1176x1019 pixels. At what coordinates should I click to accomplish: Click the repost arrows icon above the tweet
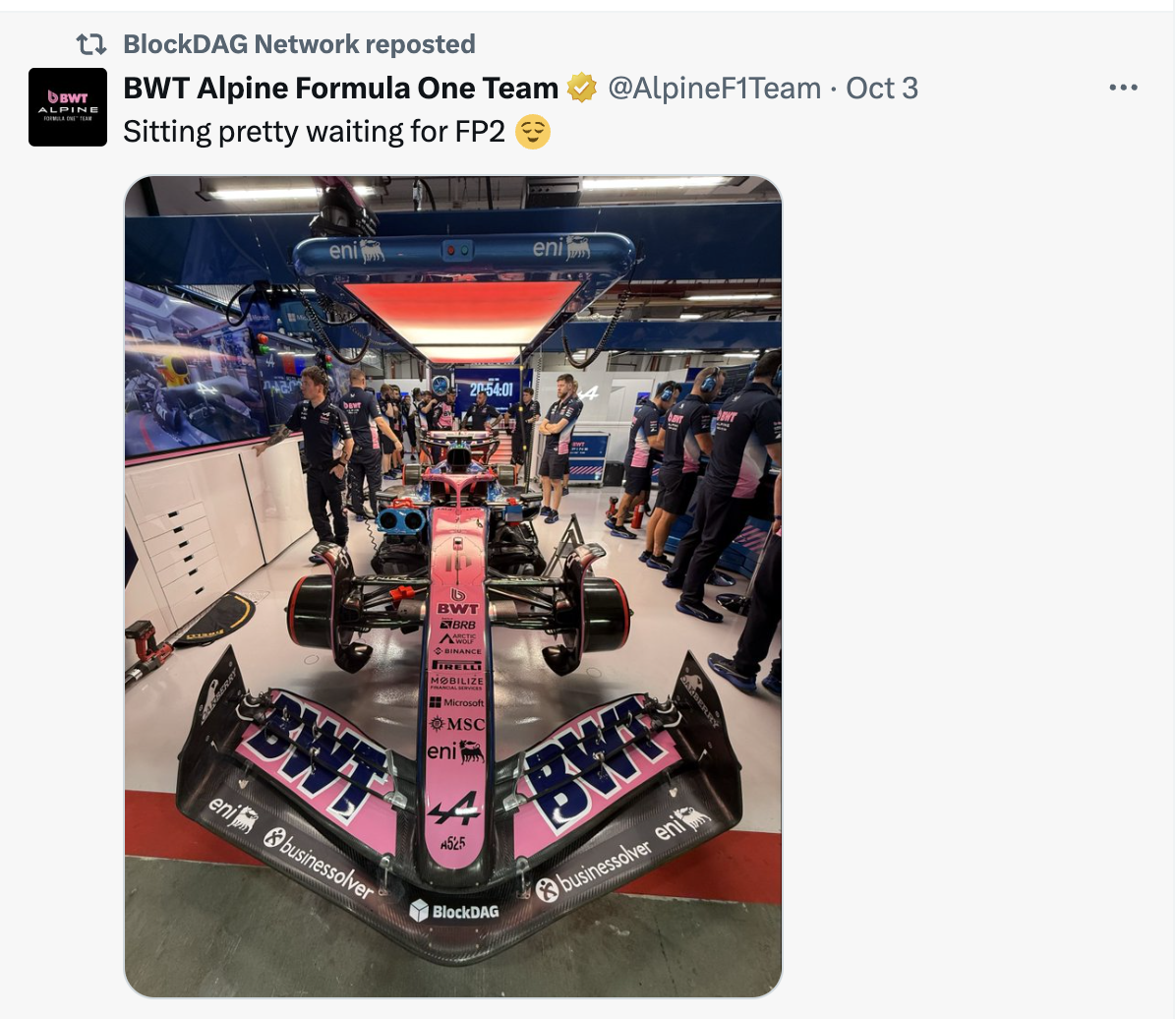90,44
